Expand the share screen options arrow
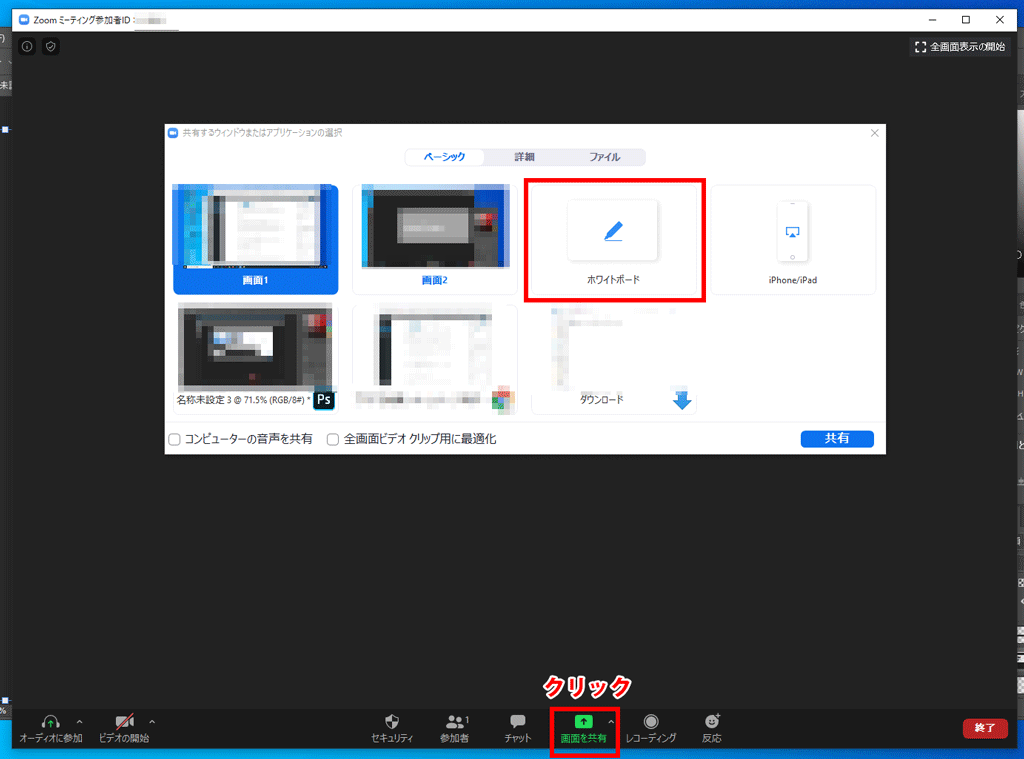Image resolution: width=1024 pixels, height=759 pixels. (x=611, y=721)
